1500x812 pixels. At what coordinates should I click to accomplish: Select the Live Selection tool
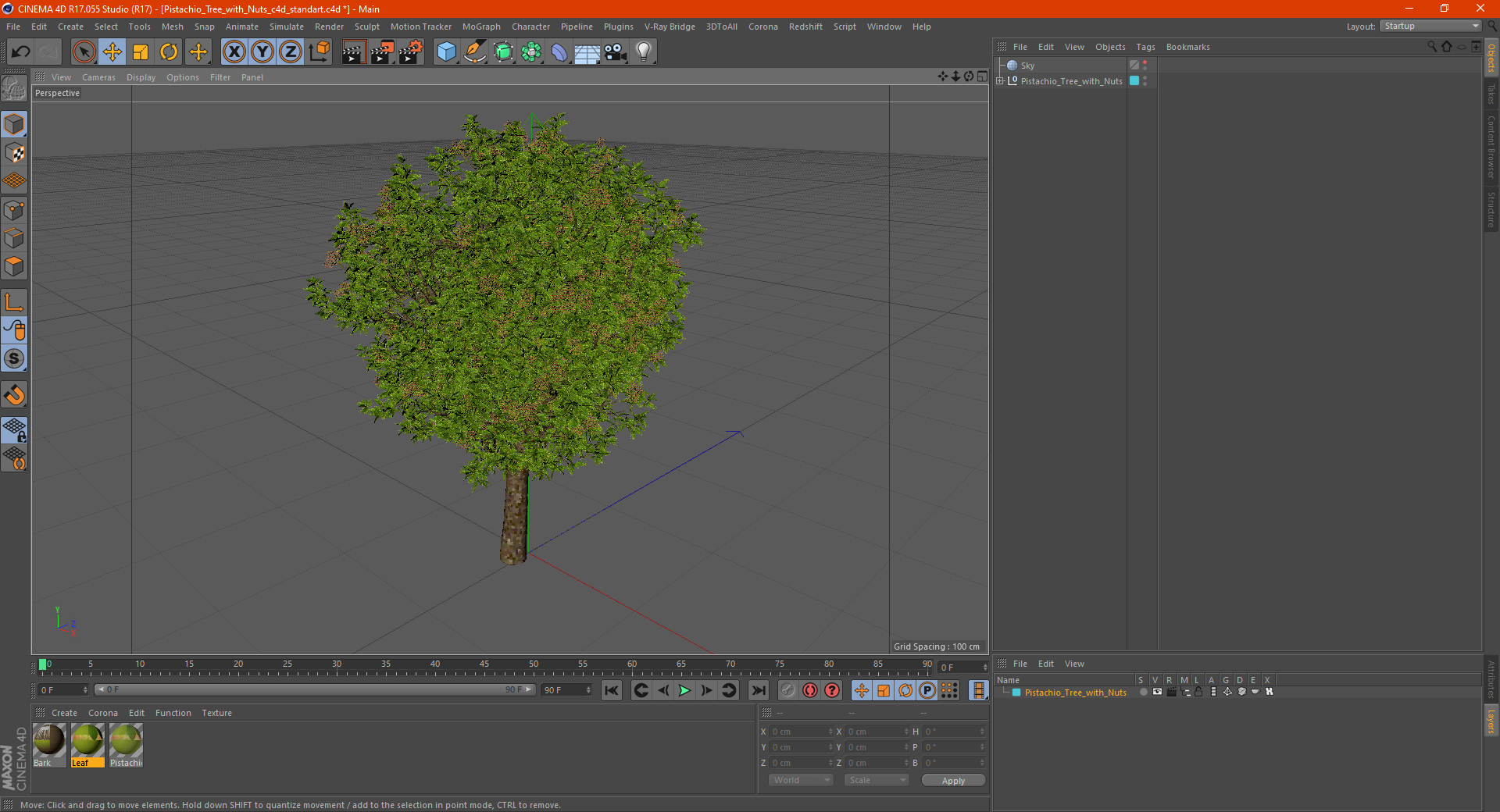click(x=84, y=52)
